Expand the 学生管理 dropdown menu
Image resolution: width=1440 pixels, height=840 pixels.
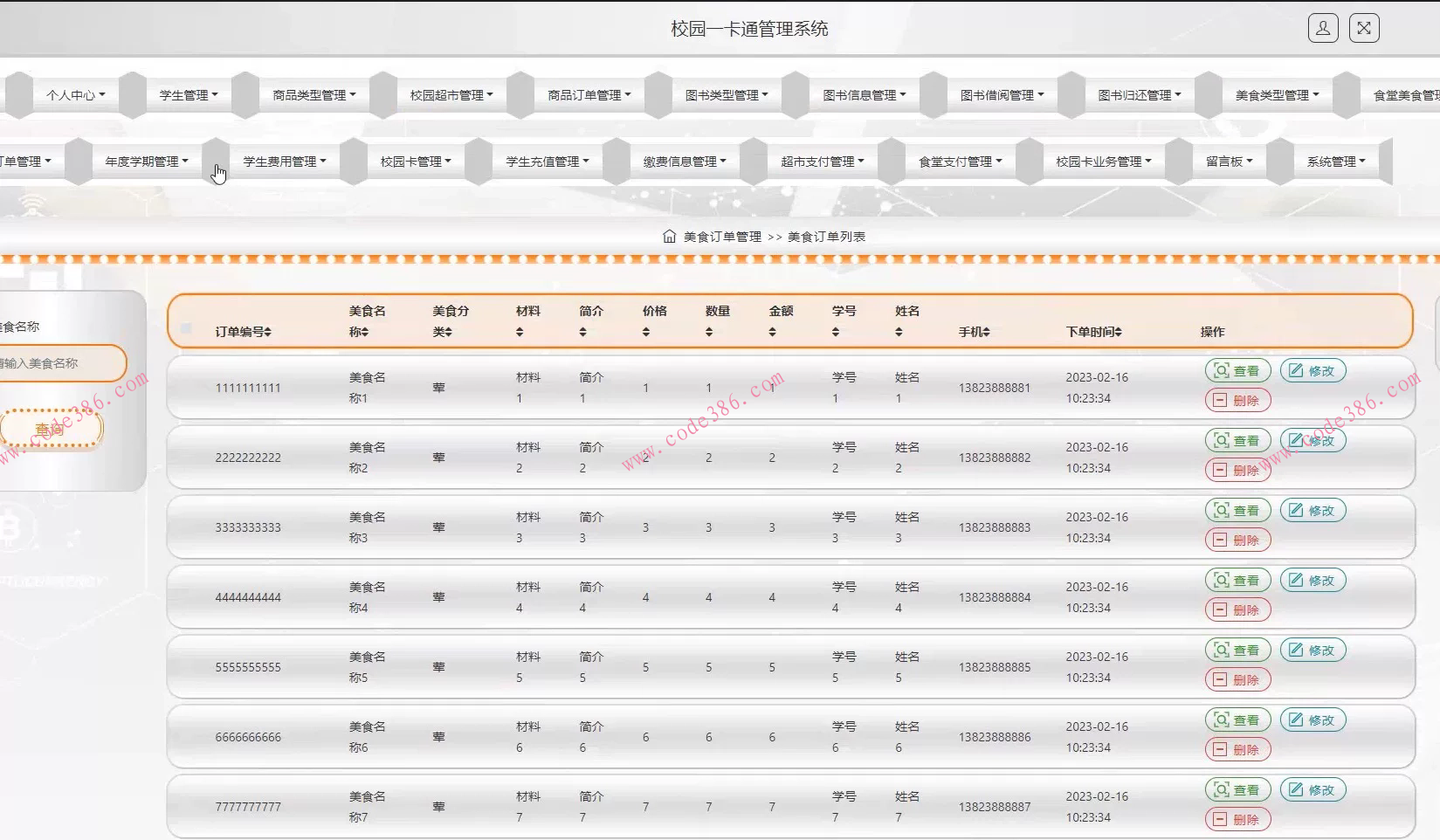(x=189, y=95)
